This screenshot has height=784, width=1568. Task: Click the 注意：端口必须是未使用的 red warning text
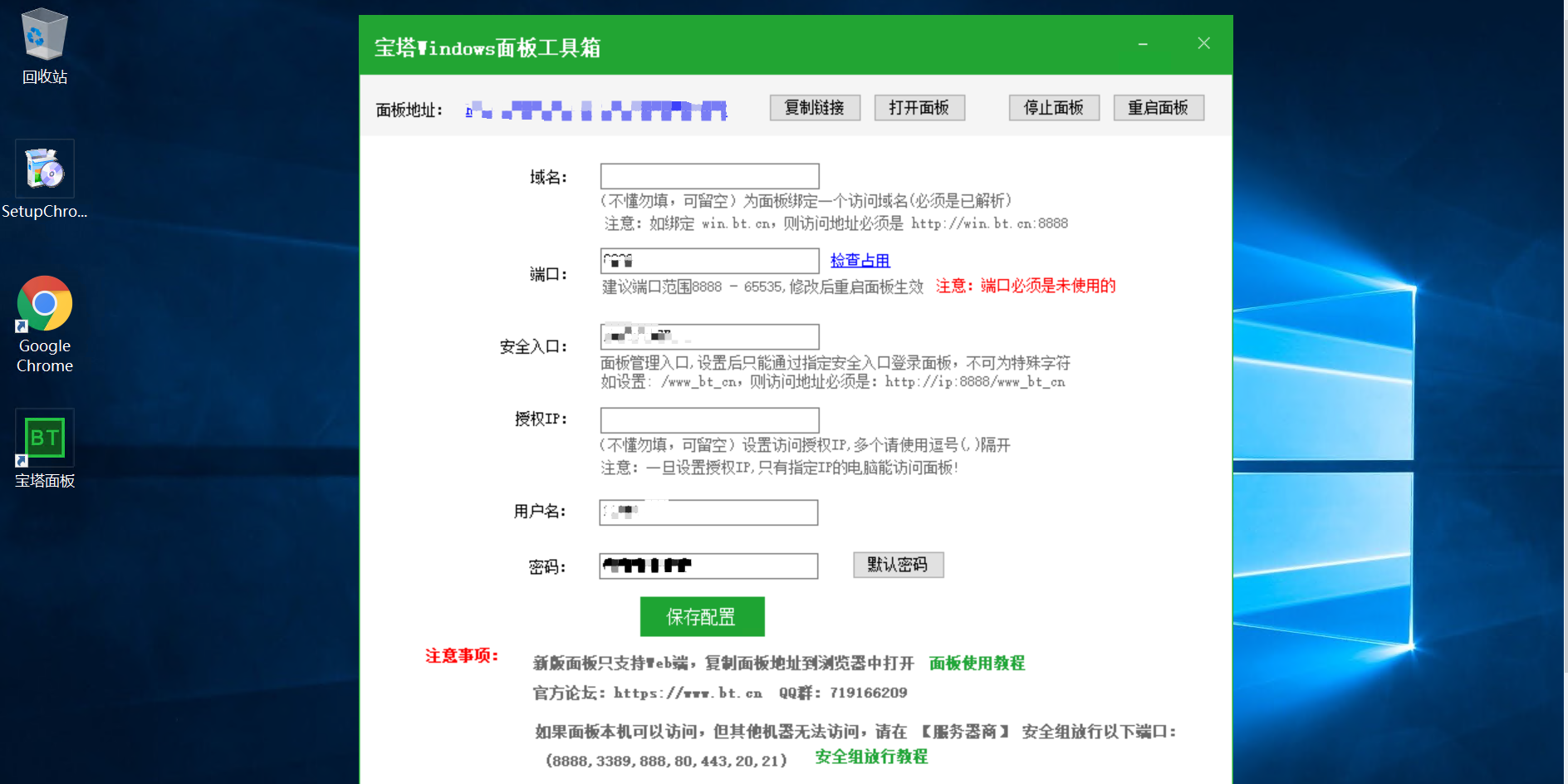[1026, 286]
